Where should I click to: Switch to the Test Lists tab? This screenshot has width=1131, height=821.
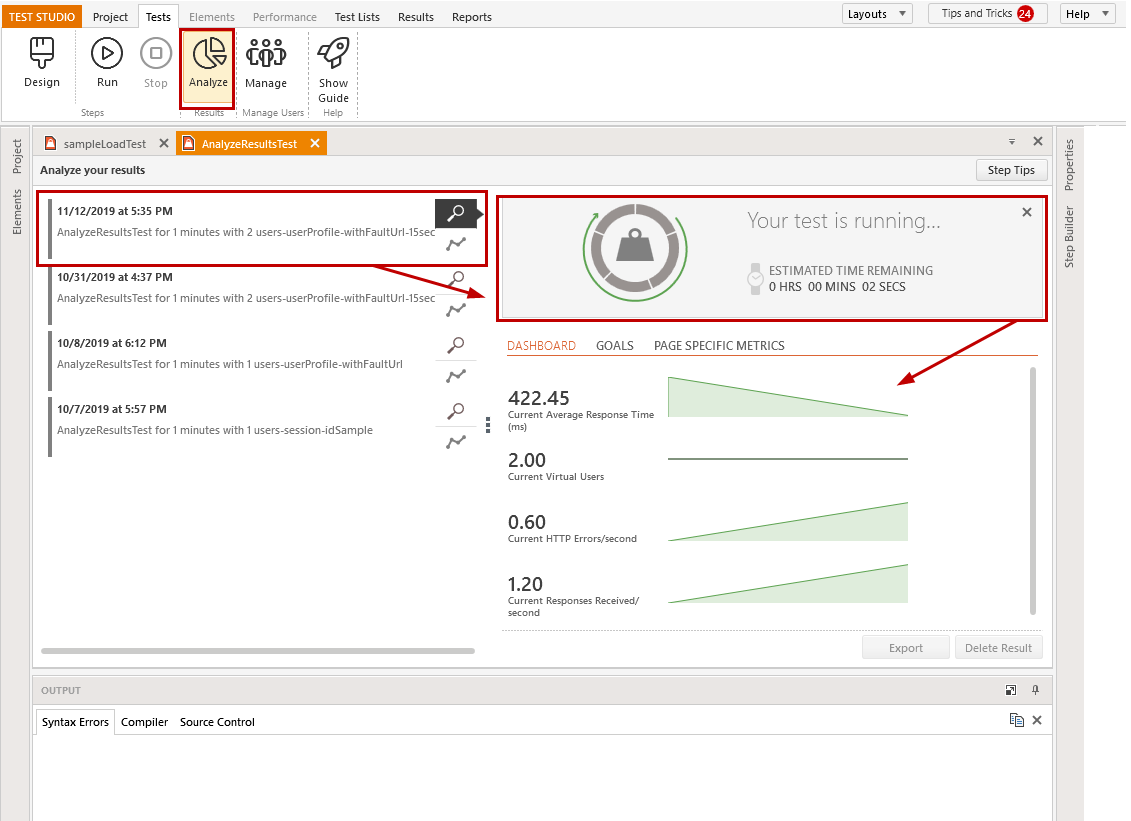tap(357, 17)
